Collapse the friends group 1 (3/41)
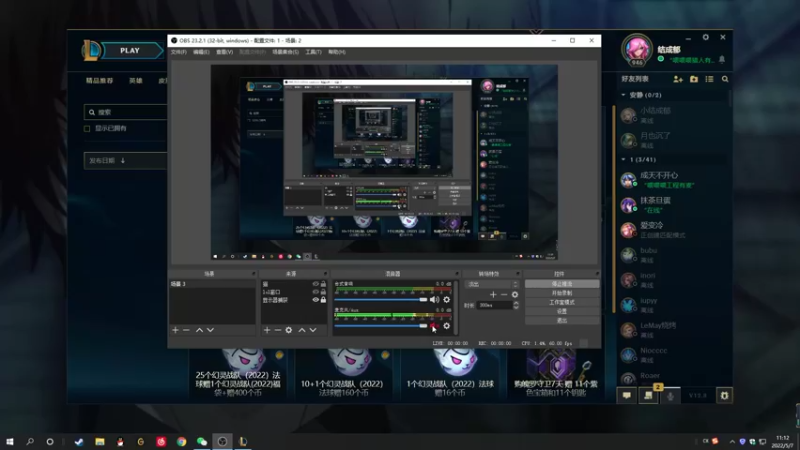Image resolution: width=800 pixels, height=450 pixels. (623, 160)
